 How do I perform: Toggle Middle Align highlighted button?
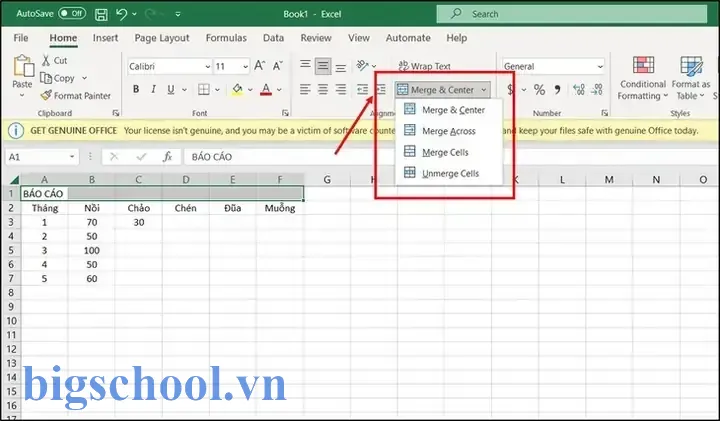(323, 66)
